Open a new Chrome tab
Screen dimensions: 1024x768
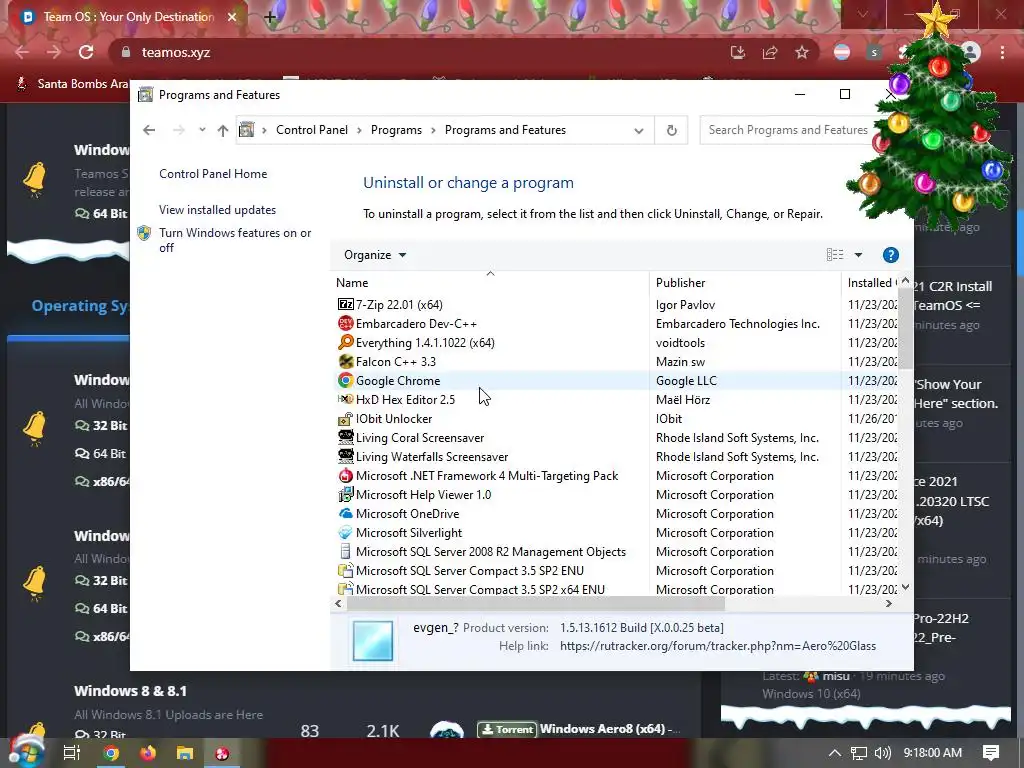click(270, 17)
